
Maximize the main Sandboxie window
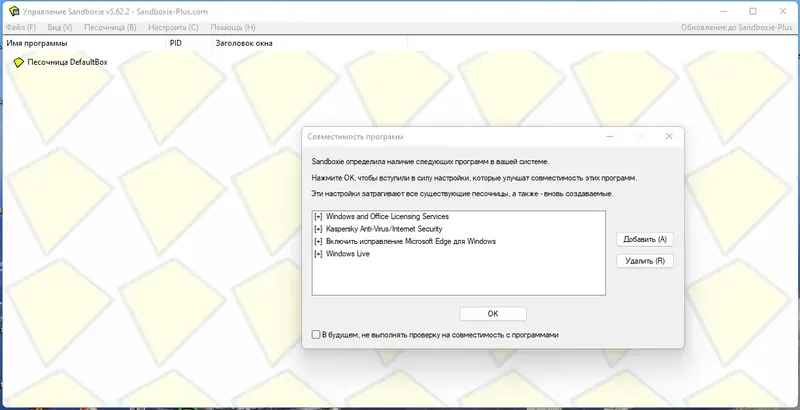coord(753,11)
